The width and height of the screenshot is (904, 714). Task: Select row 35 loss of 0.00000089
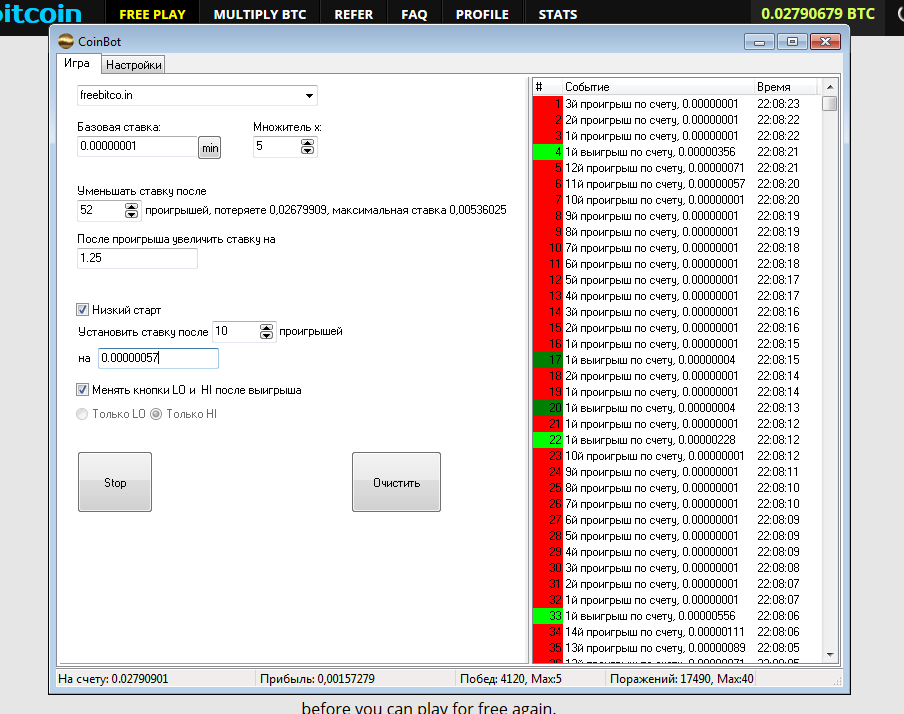(x=676, y=648)
